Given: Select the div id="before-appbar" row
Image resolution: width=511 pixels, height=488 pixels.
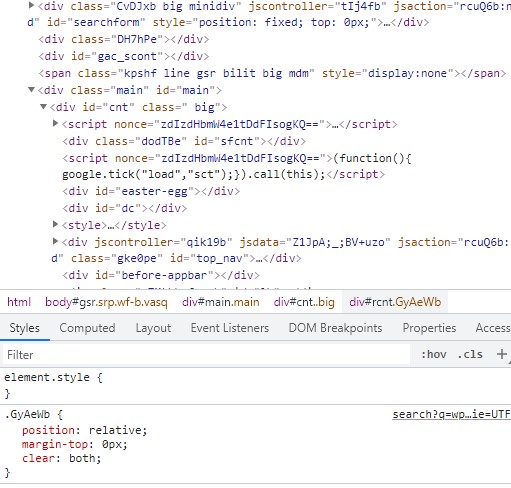Looking at the screenshot, I should [x=161, y=275].
